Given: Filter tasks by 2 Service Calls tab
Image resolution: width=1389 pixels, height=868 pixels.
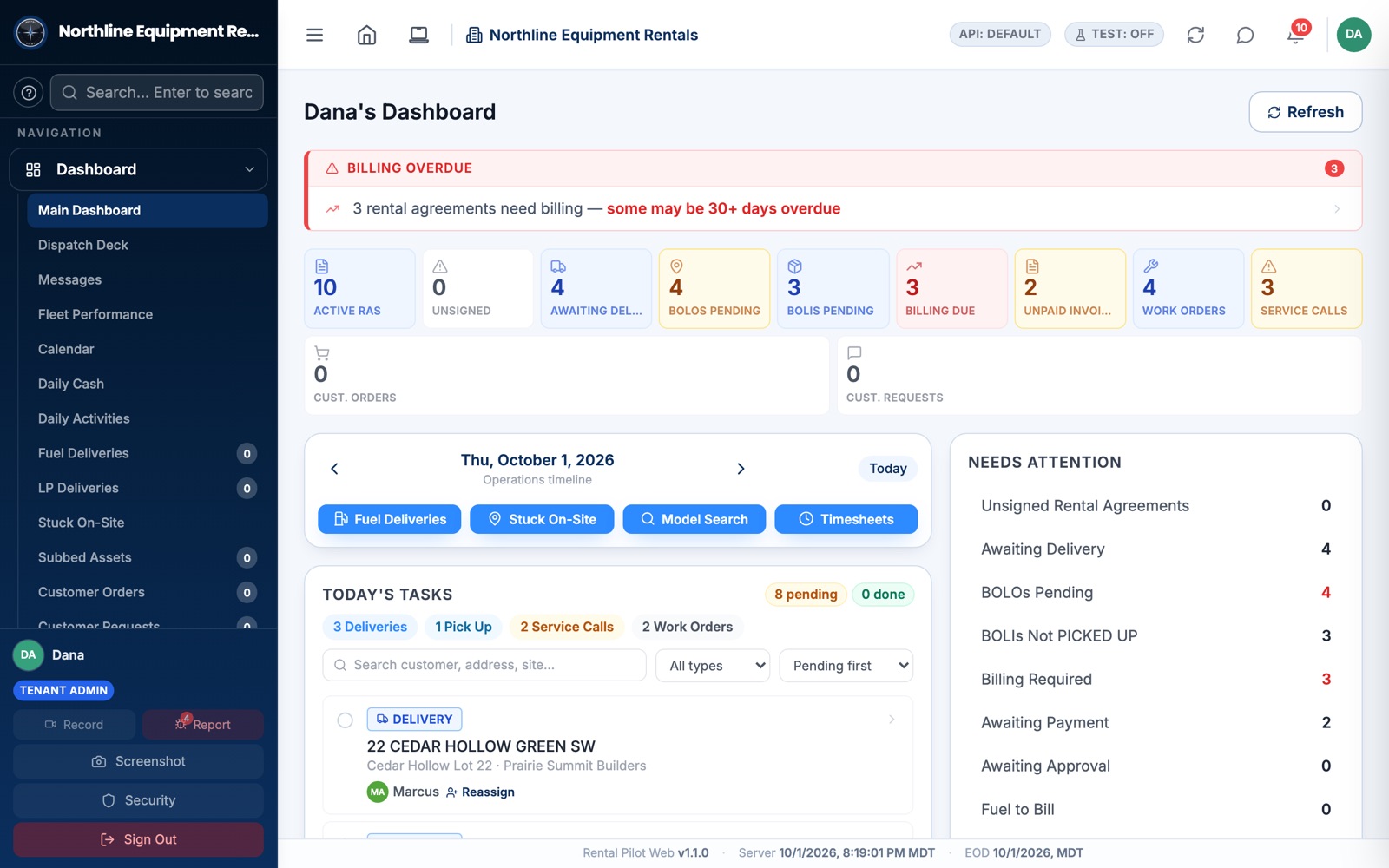Looking at the screenshot, I should [567, 627].
